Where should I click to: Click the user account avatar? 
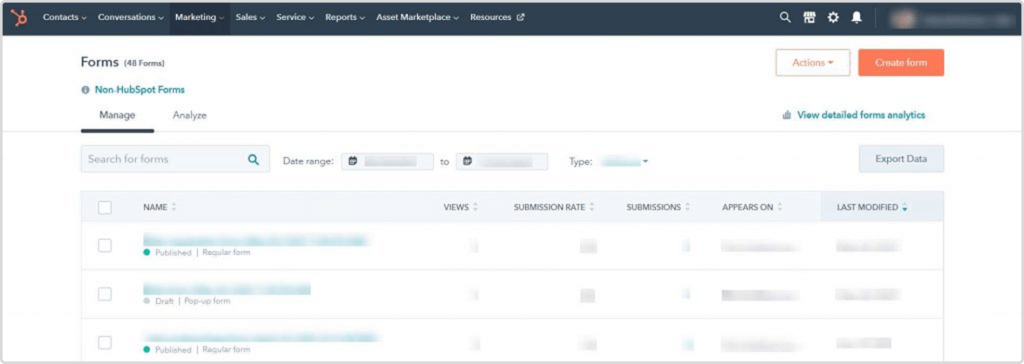[x=904, y=18]
